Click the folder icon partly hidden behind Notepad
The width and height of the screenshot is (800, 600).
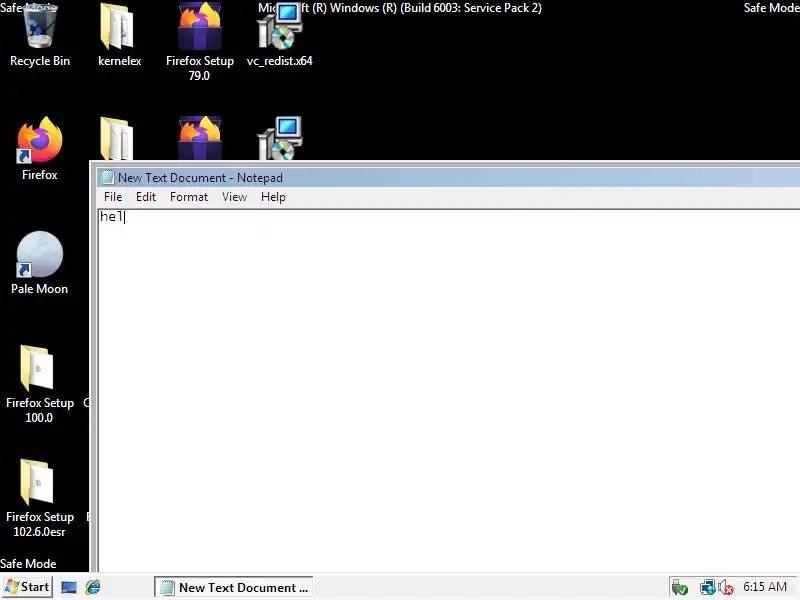click(x=117, y=138)
